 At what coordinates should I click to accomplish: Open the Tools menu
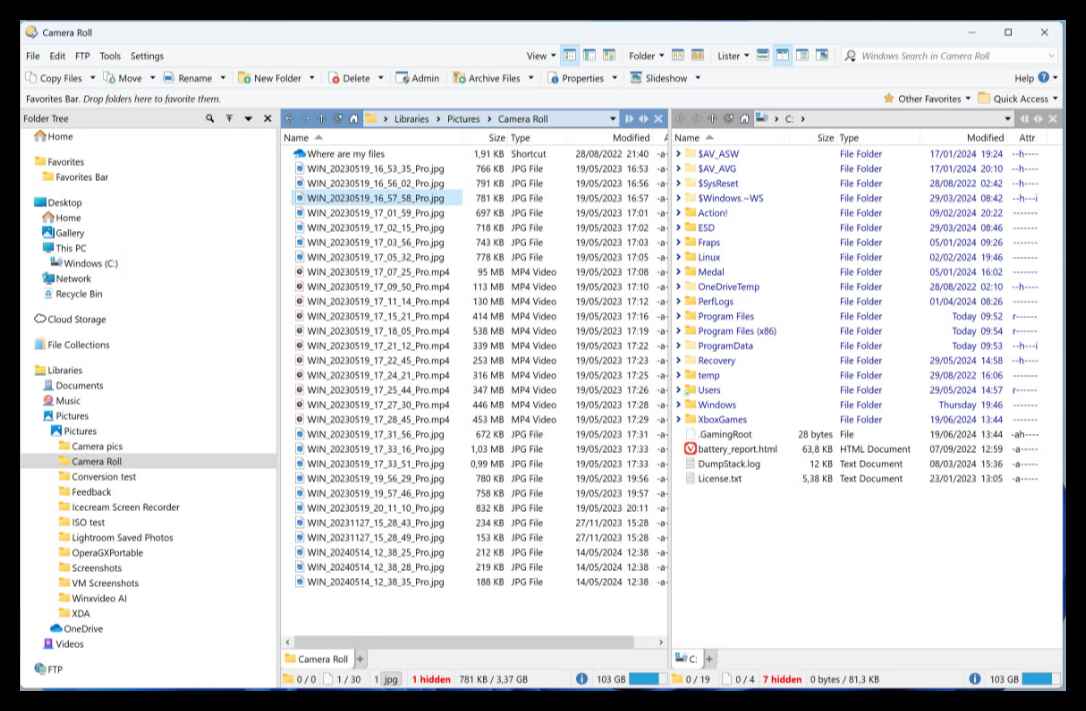(110, 56)
